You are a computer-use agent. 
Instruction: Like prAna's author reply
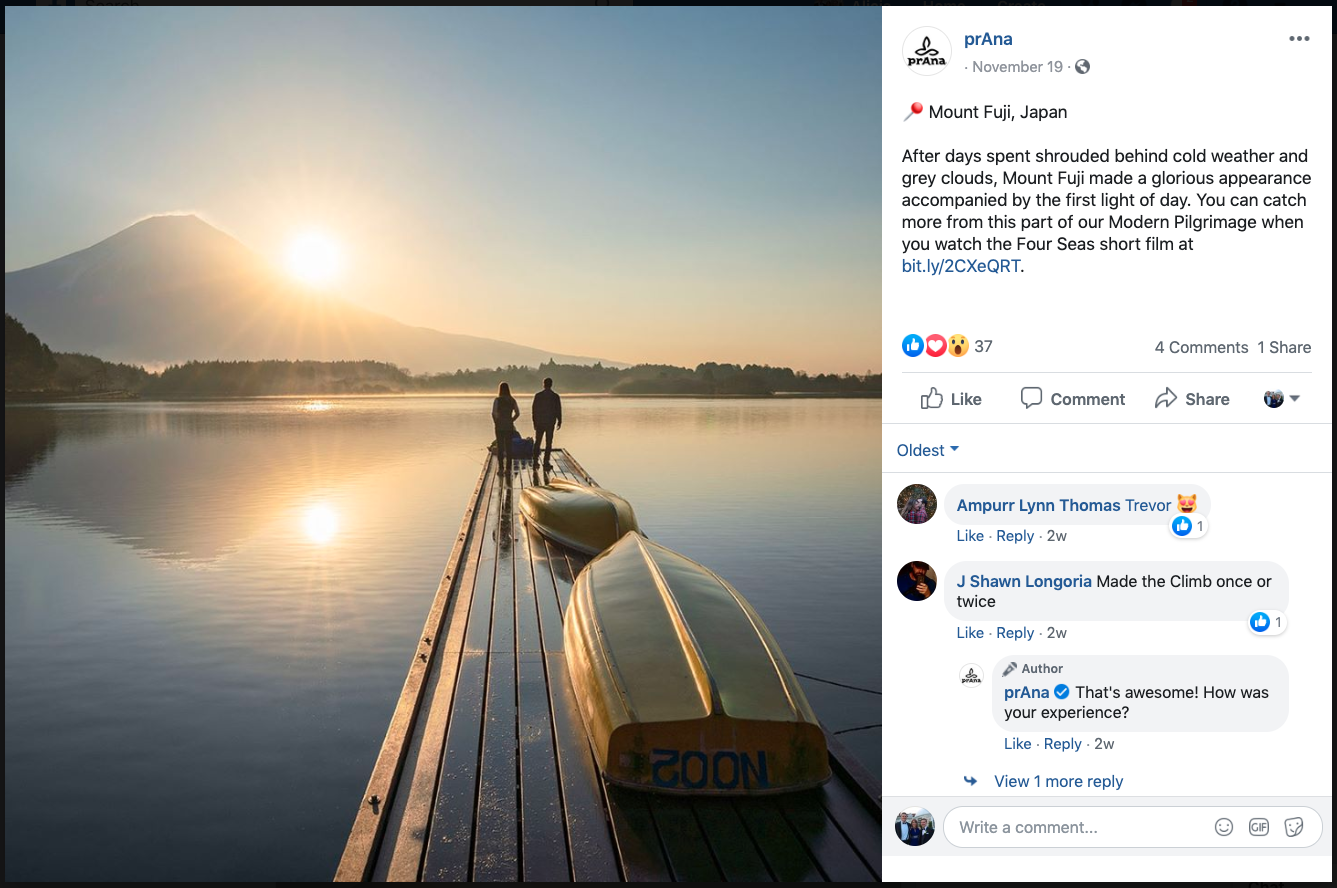pos(1018,743)
